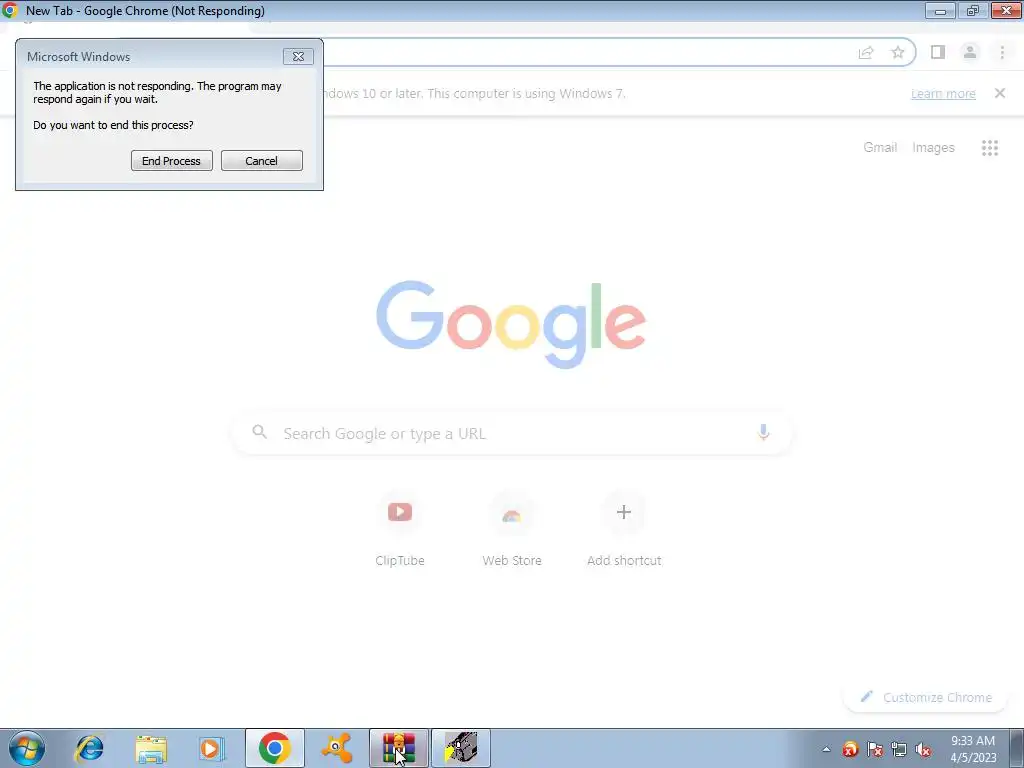
Task: Open Windows Explorer folder in taskbar
Action: [151, 748]
